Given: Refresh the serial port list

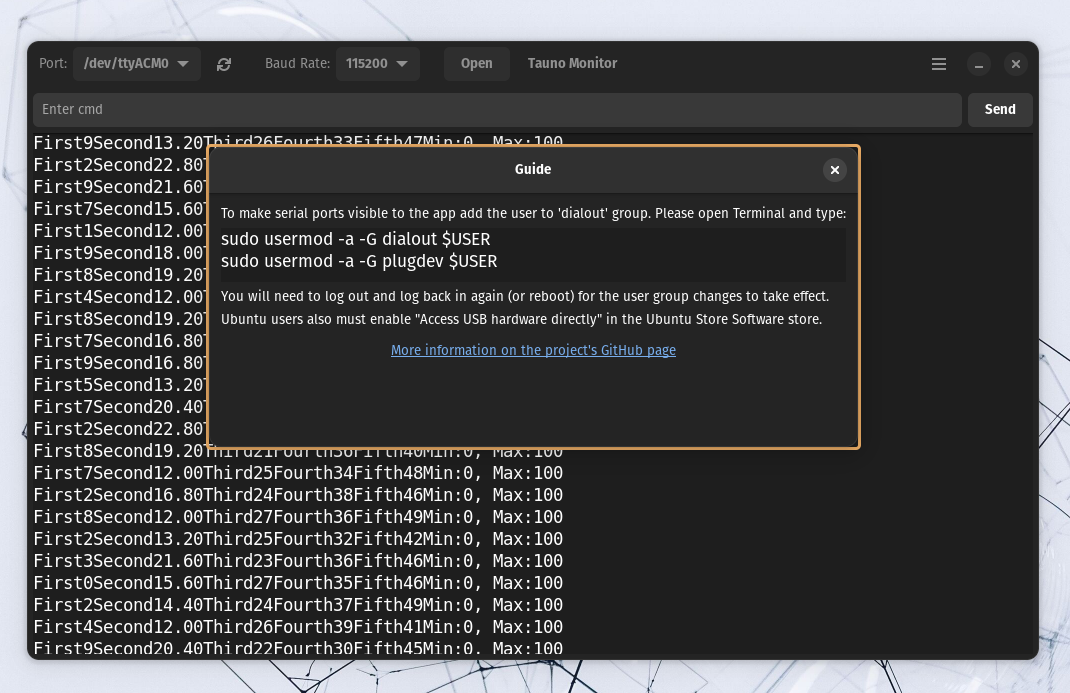Looking at the screenshot, I should pos(224,64).
